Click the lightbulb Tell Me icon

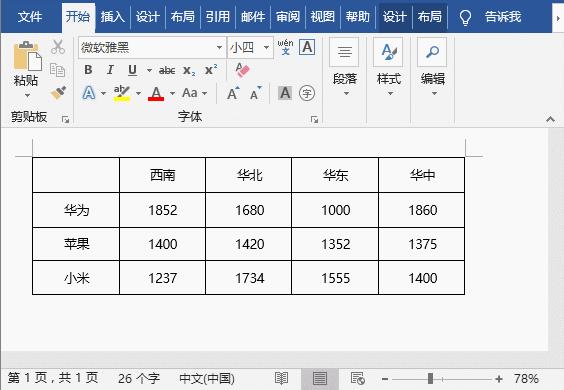pos(465,17)
